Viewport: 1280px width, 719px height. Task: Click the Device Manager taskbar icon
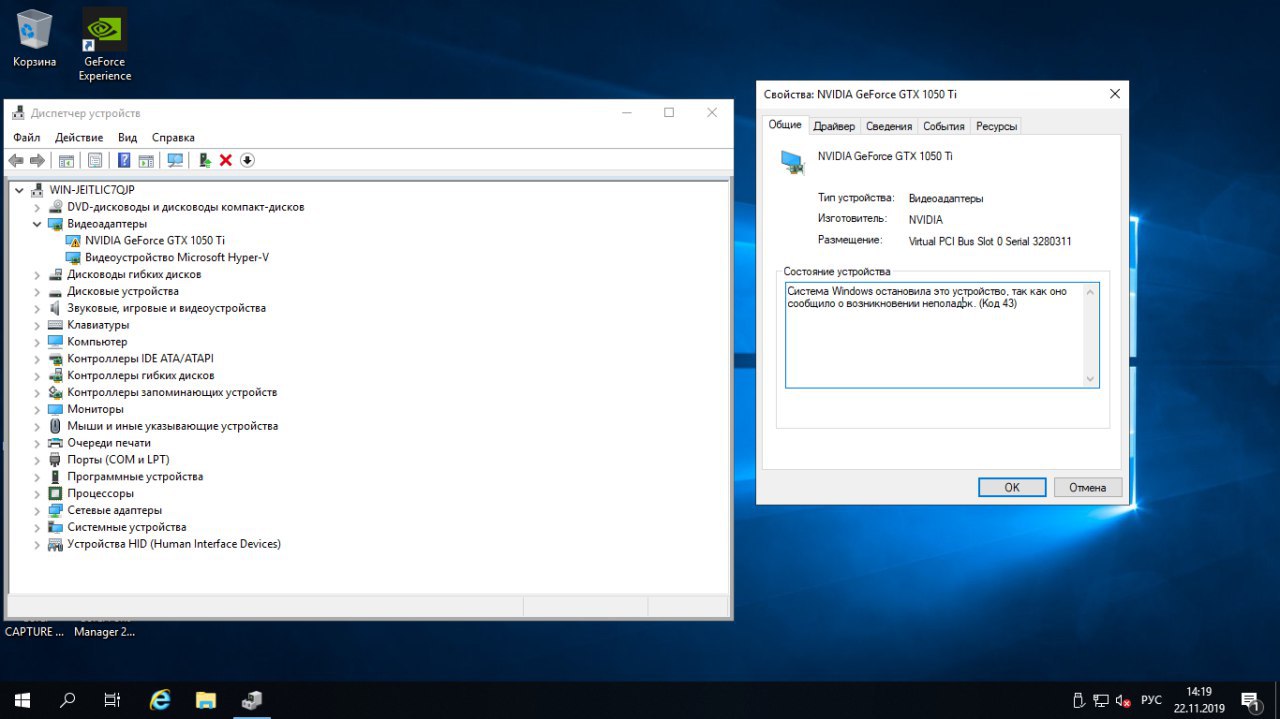[251, 700]
